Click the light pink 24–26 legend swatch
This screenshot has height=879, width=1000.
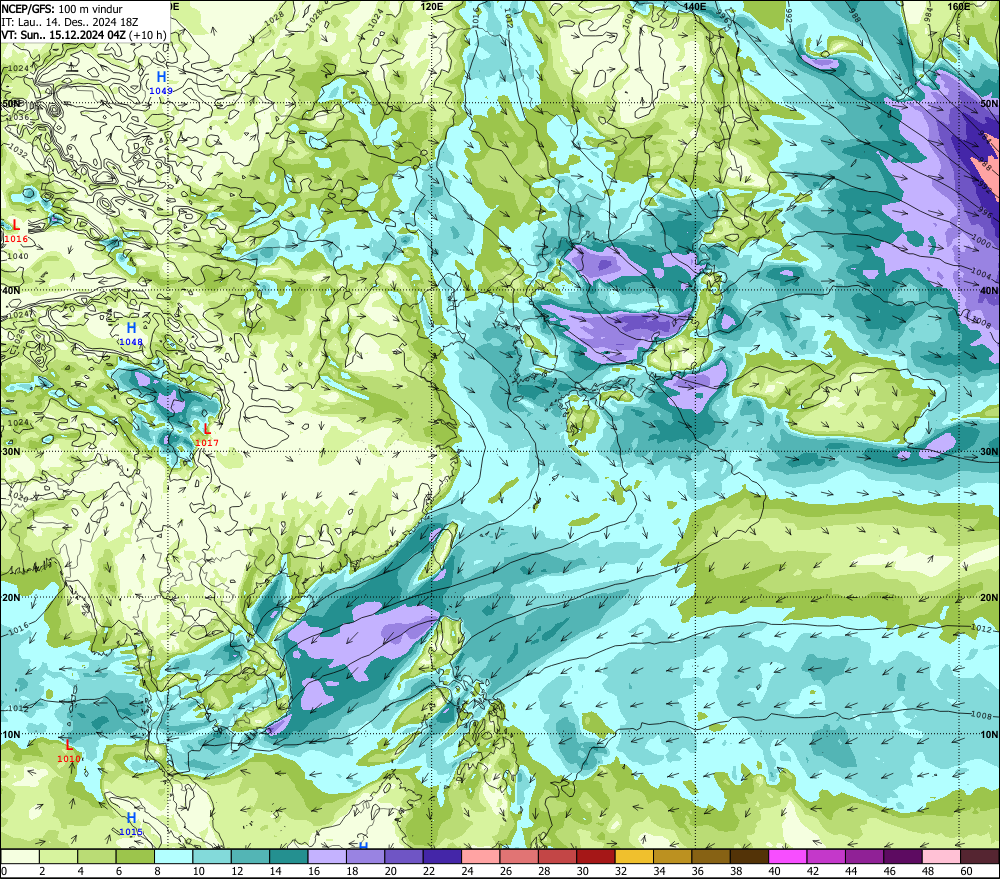(480, 856)
